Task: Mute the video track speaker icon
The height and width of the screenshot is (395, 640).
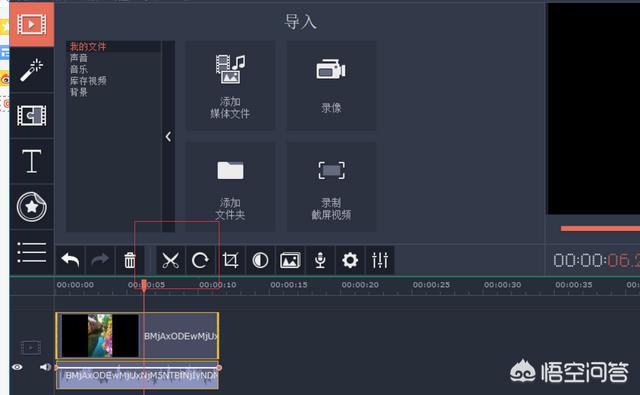Action: (x=45, y=367)
